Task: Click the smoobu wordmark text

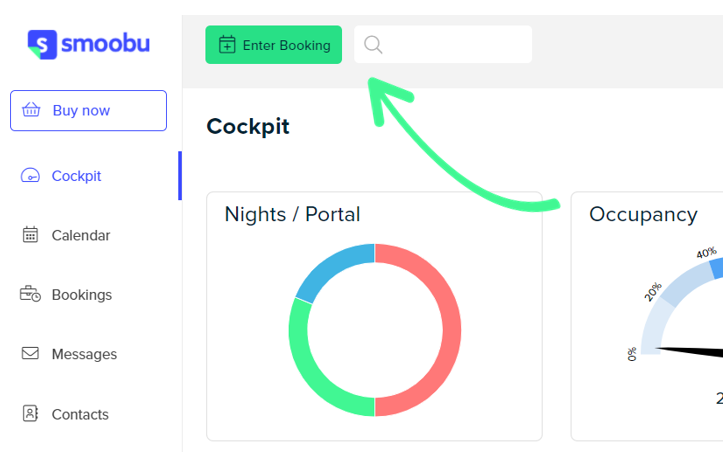Action: [105, 44]
